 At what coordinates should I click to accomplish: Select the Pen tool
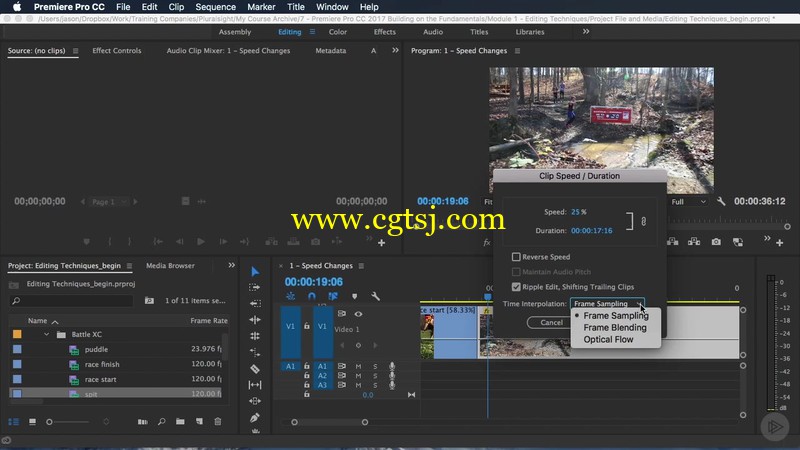click(255, 417)
